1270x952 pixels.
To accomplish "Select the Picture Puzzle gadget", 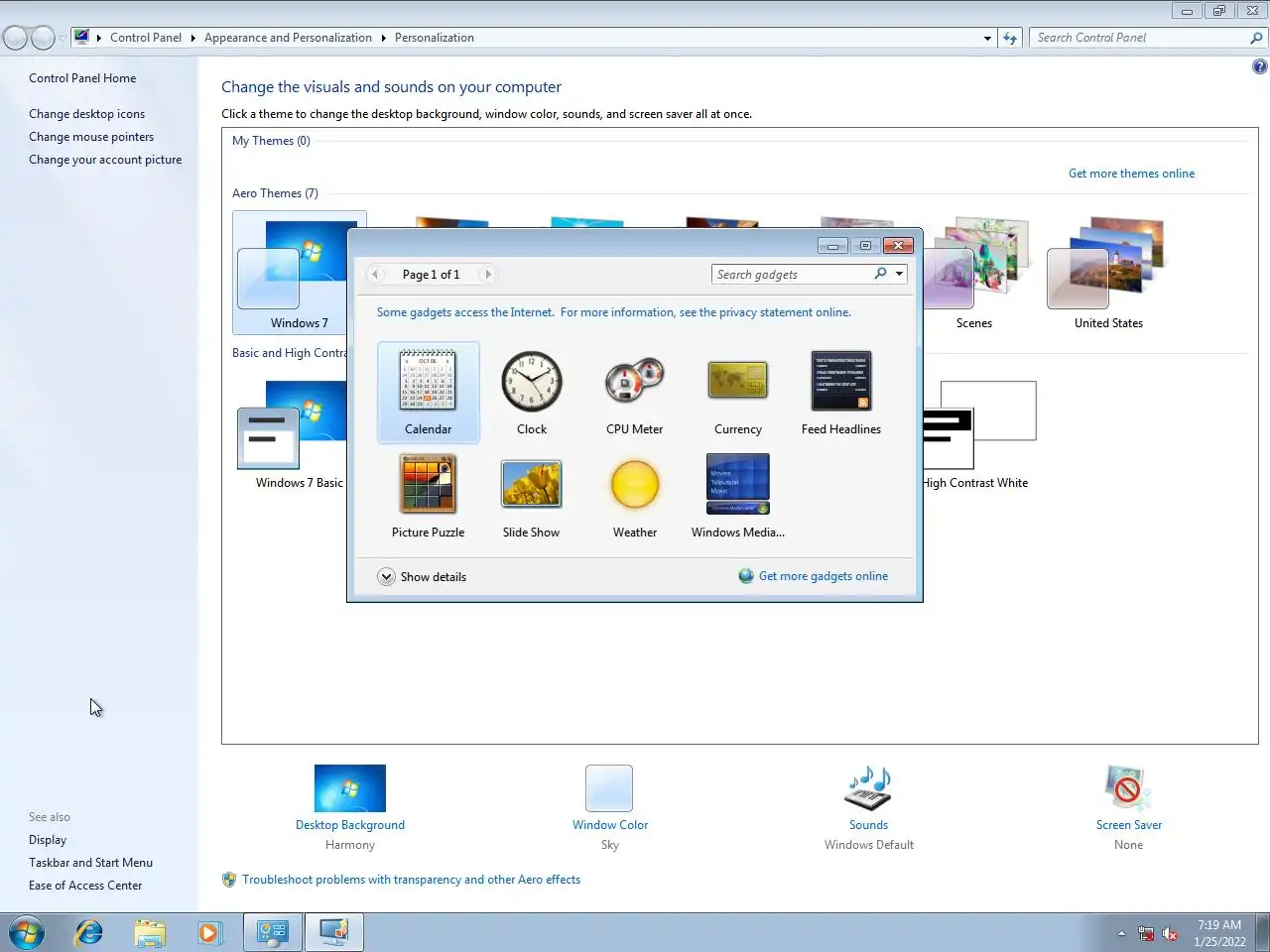I will point(428,496).
